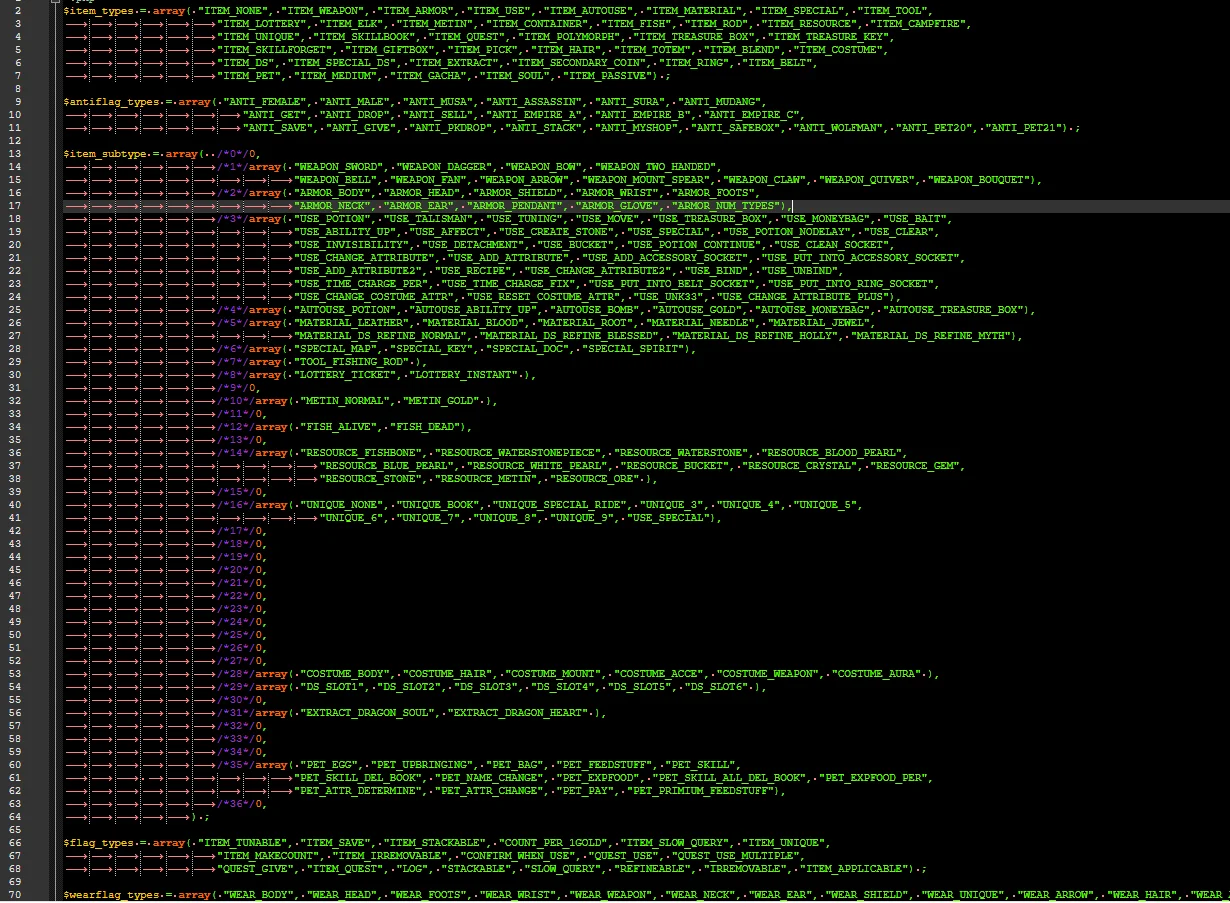
Task: Click the "MATERIAL_DS_REFINE_MYTH" string
Action: pos(931,335)
